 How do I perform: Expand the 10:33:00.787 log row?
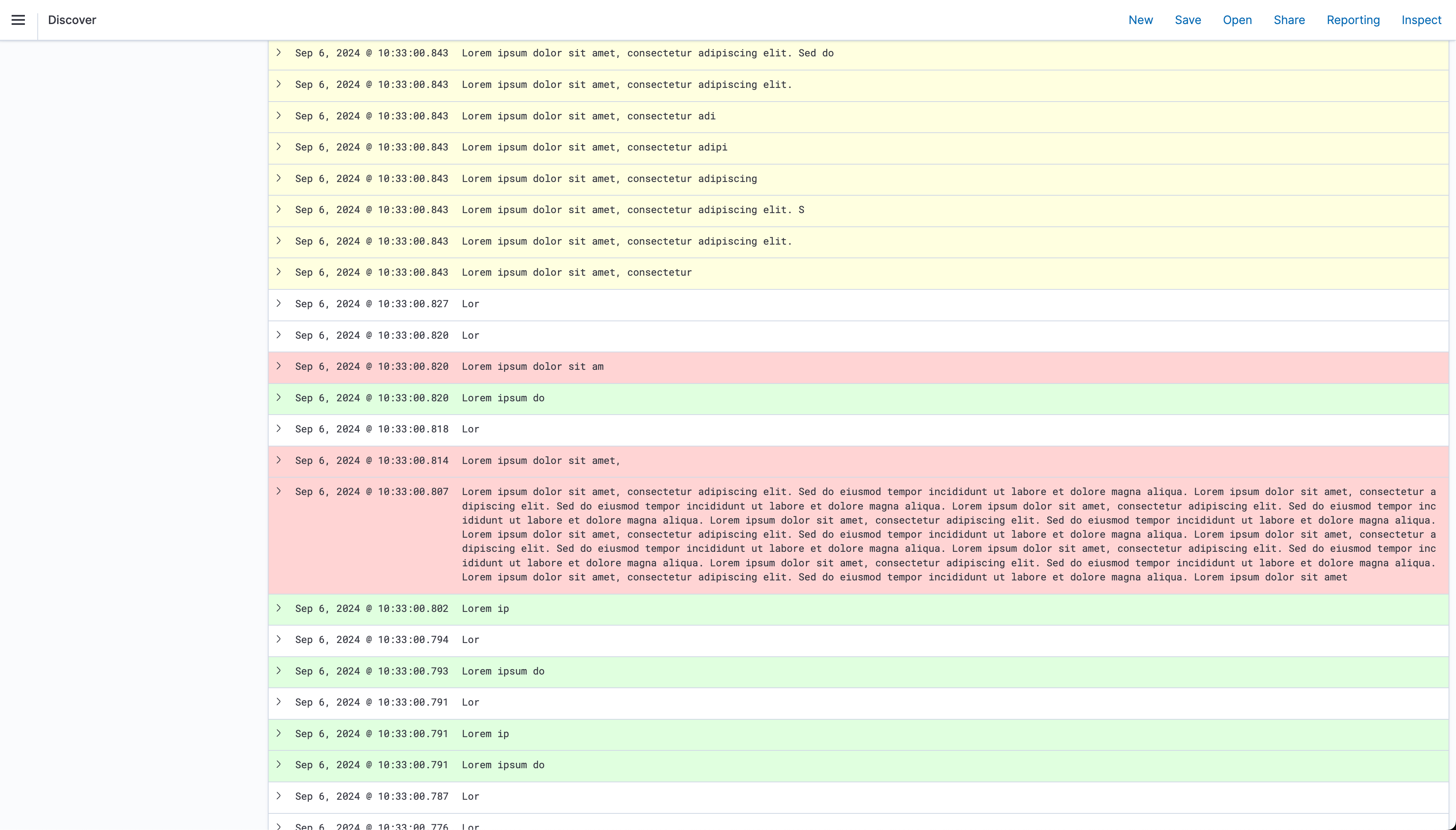point(279,796)
